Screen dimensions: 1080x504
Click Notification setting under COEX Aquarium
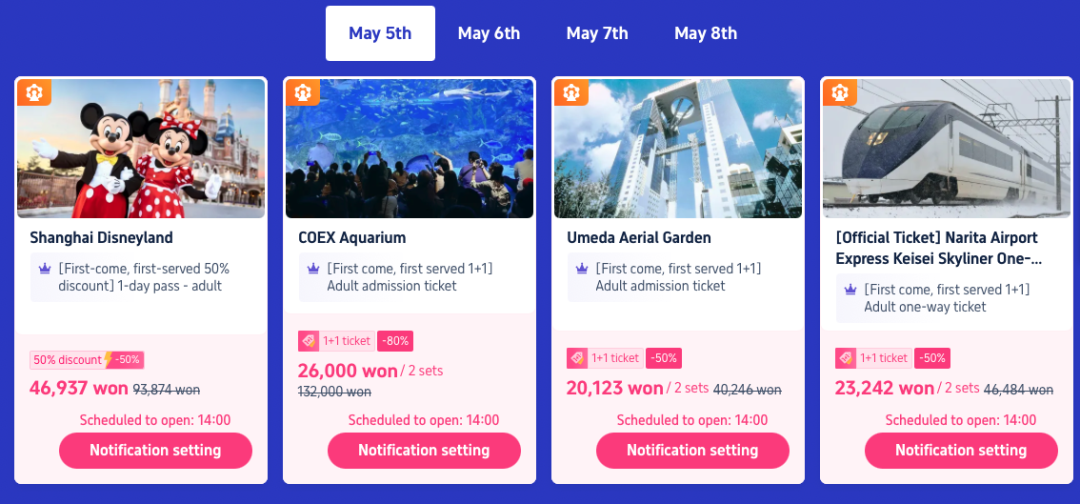(424, 450)
